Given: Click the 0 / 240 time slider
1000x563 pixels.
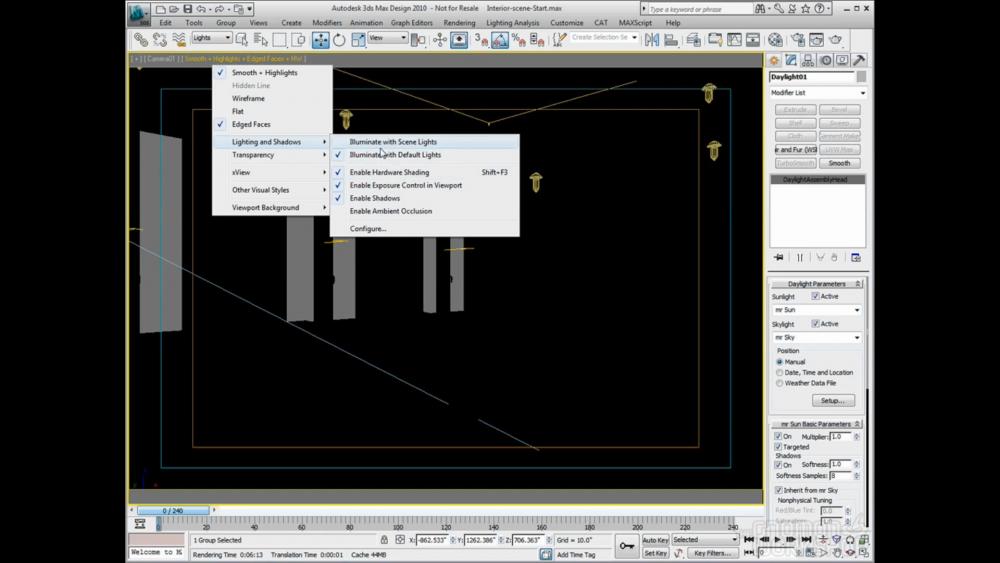Looking at the screenshot, I should [x=173, y=510].
